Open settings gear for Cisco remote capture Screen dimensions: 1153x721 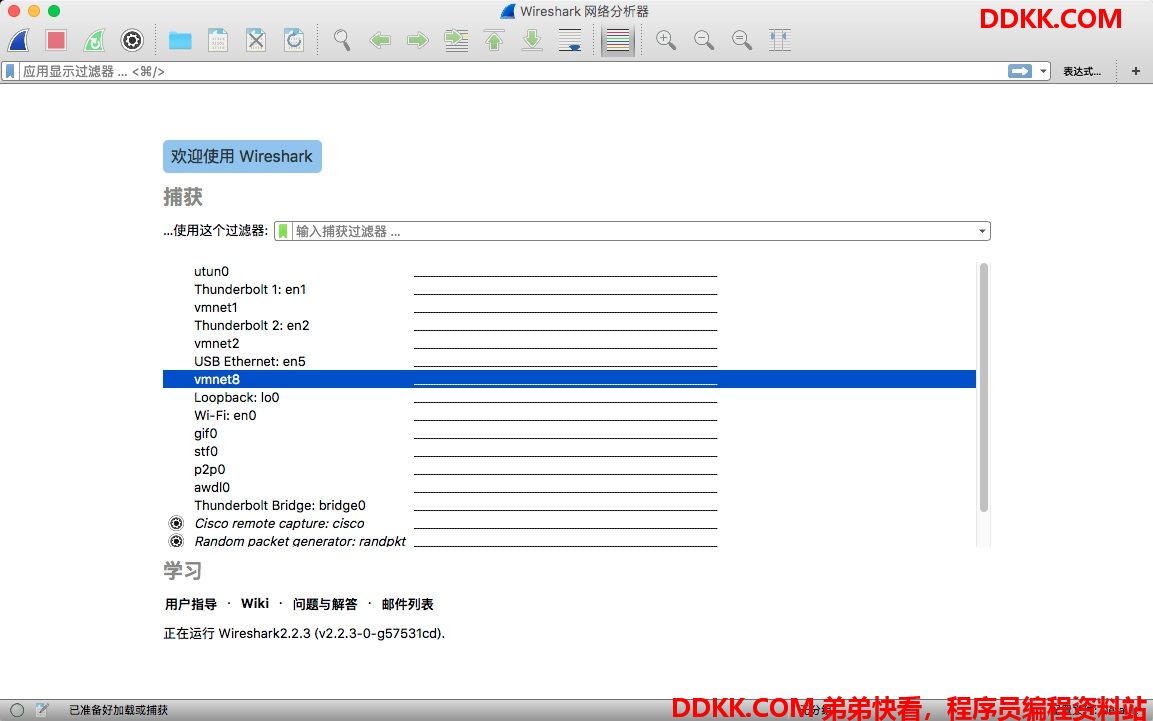[x=176, y=523]
